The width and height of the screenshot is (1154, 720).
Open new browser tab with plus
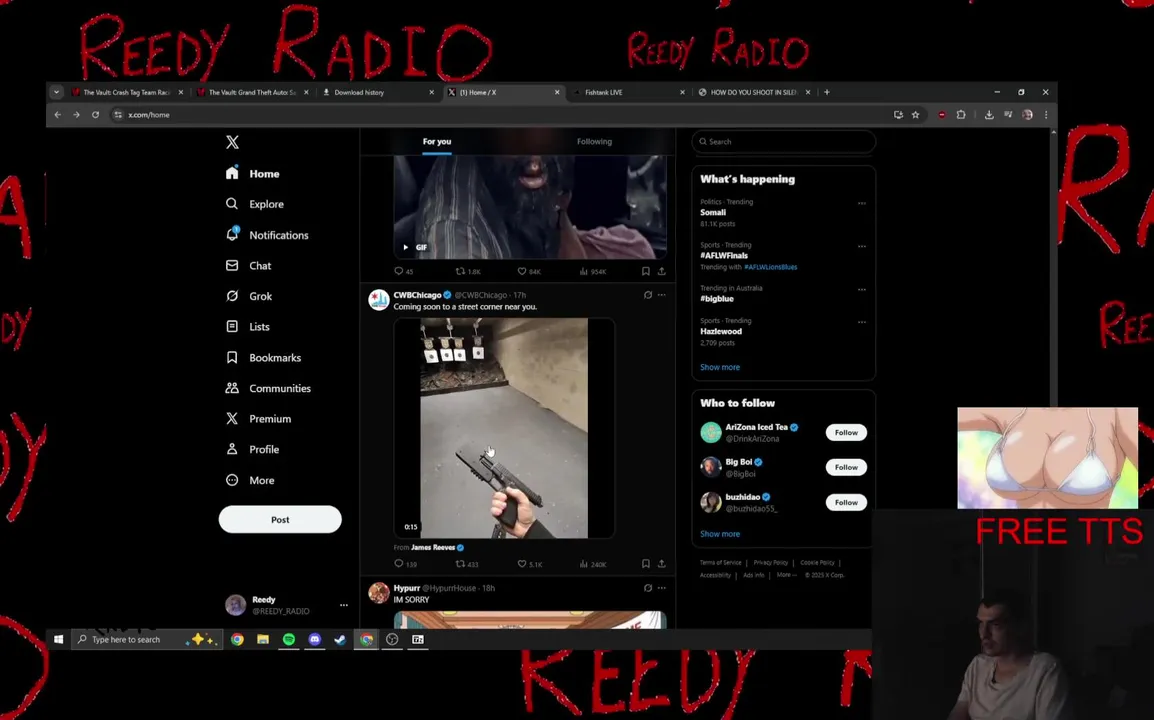827,92
